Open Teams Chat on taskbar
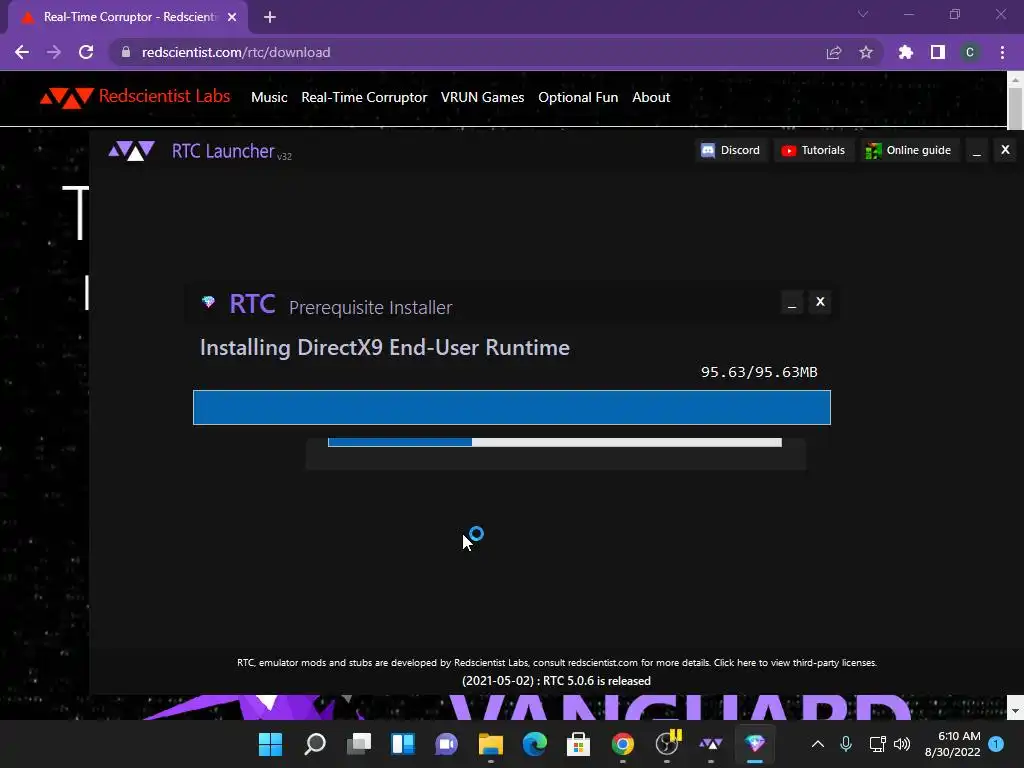The width and height of the screenshot is (1024, 768). pyautogui.click(x=447, y=744)
